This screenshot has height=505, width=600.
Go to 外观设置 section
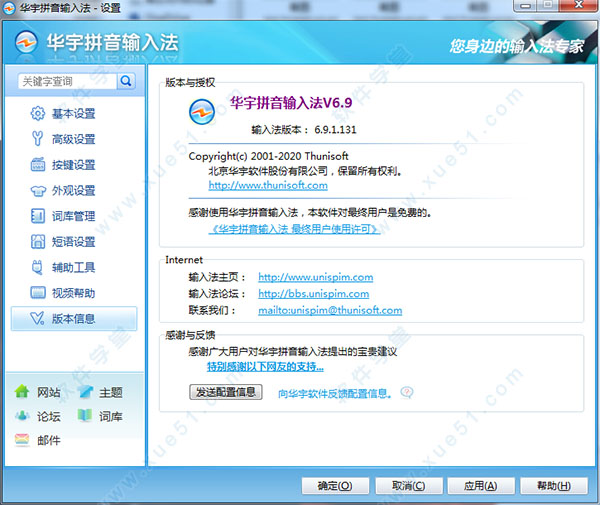[73, 191]
